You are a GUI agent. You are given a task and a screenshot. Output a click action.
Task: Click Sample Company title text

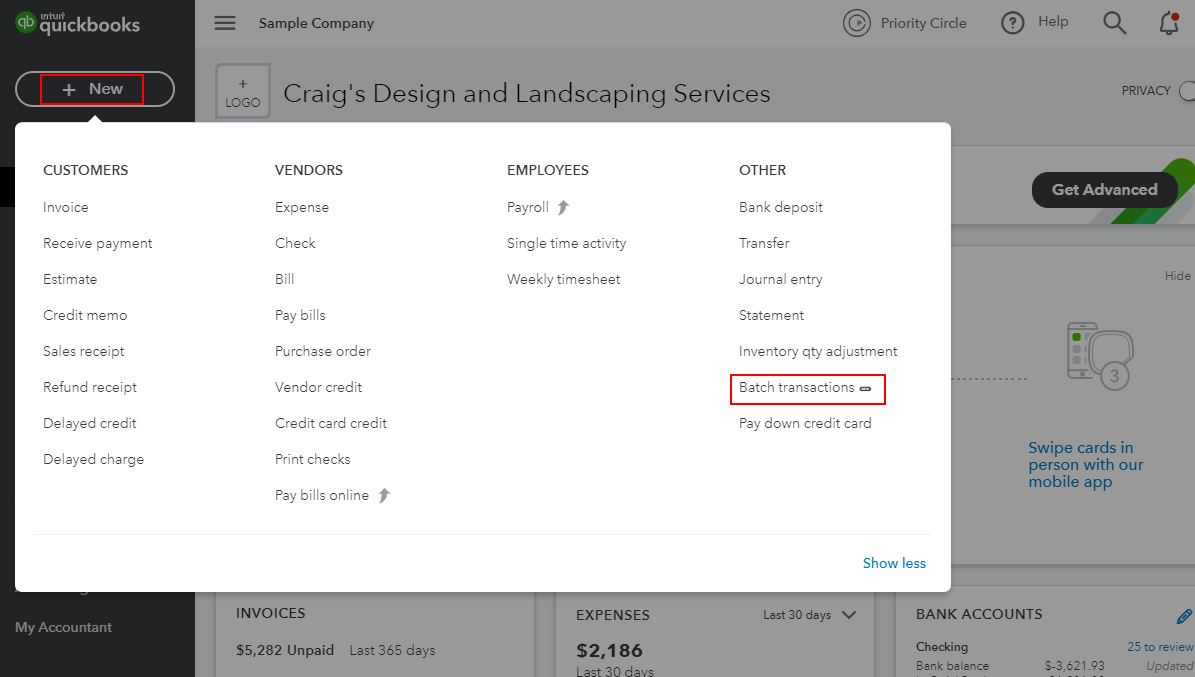(x=316, y=23)
